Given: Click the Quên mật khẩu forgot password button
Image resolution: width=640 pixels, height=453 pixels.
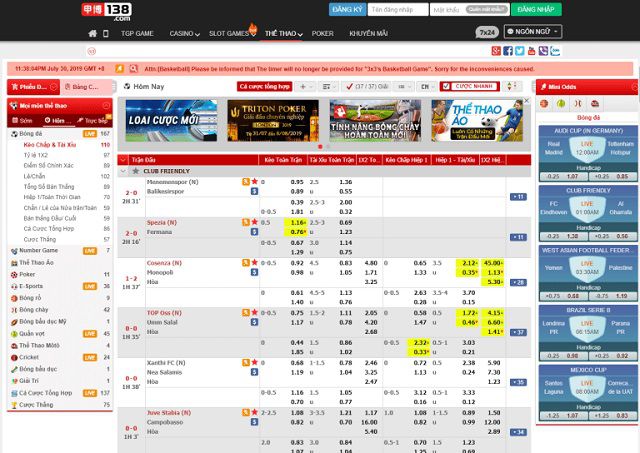Looking at the screenshot, I should (x=487, y=9).
